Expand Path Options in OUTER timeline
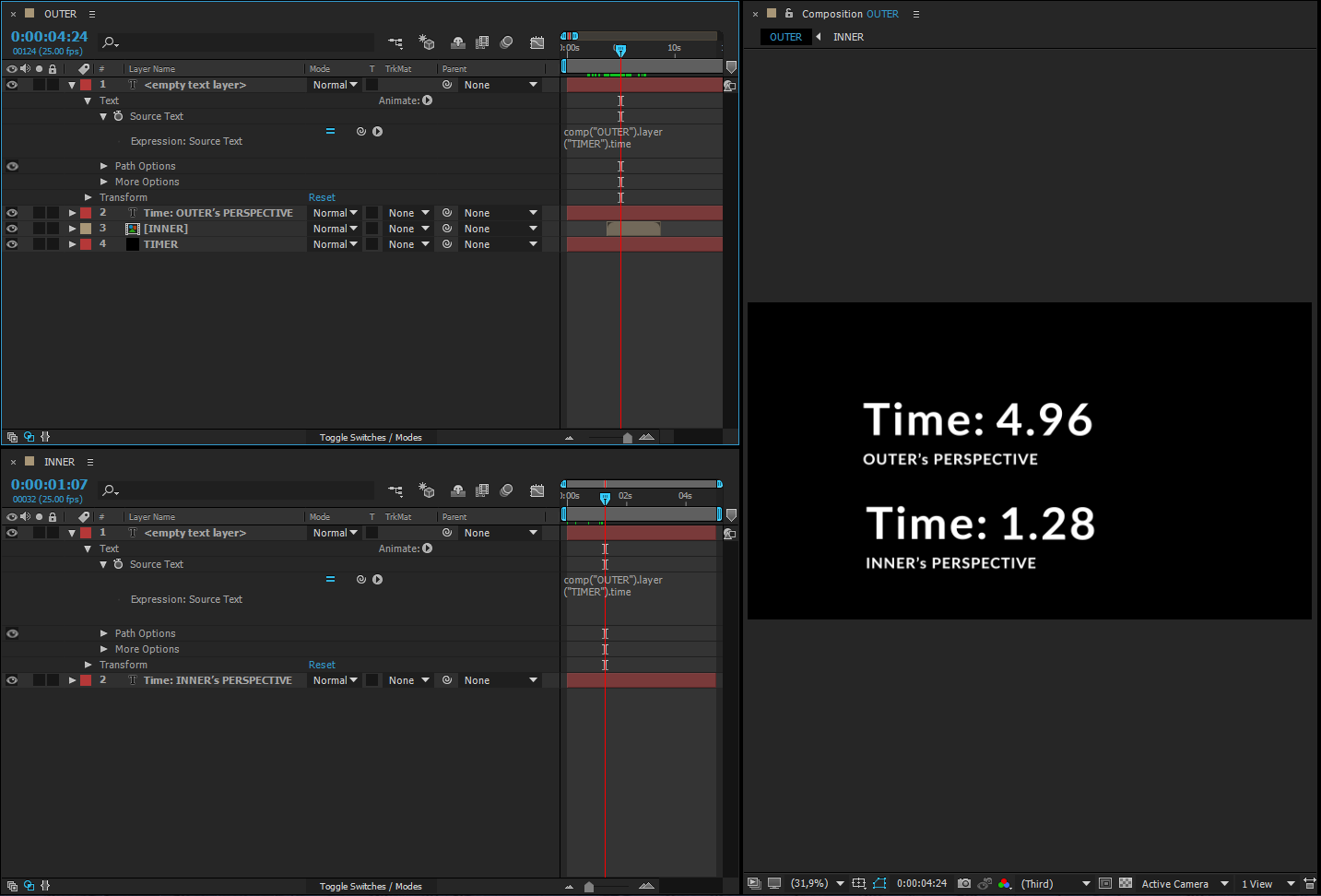 coord(104,167)
